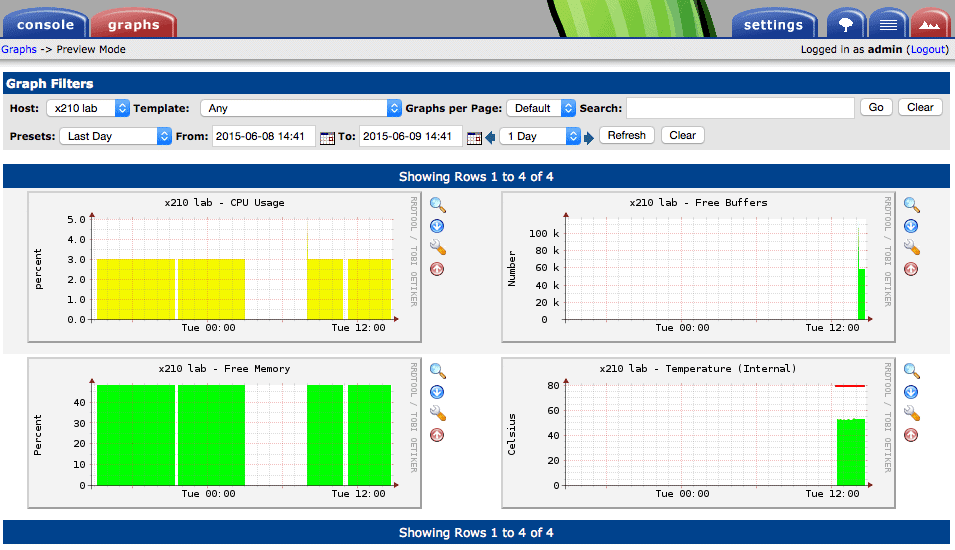Download CSV export for the Free Buffers graph
Screen dimensions: 955x550
click(x=911, y=226)
